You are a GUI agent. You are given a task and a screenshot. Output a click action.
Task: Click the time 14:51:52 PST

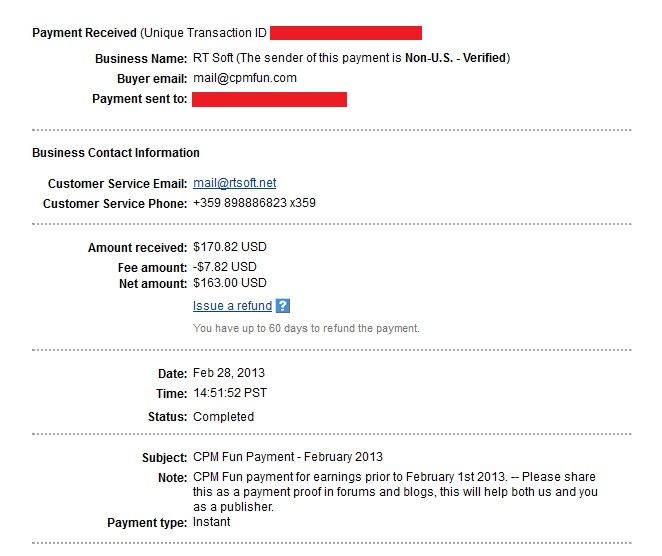(x=230, y=393)
